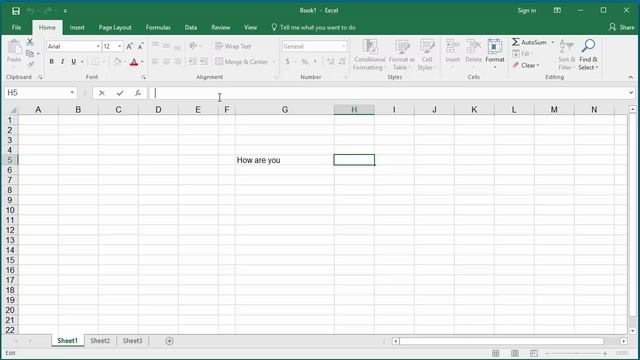Click the AutoSum sigma button
640x360 pixels.
tap(529, 42)
